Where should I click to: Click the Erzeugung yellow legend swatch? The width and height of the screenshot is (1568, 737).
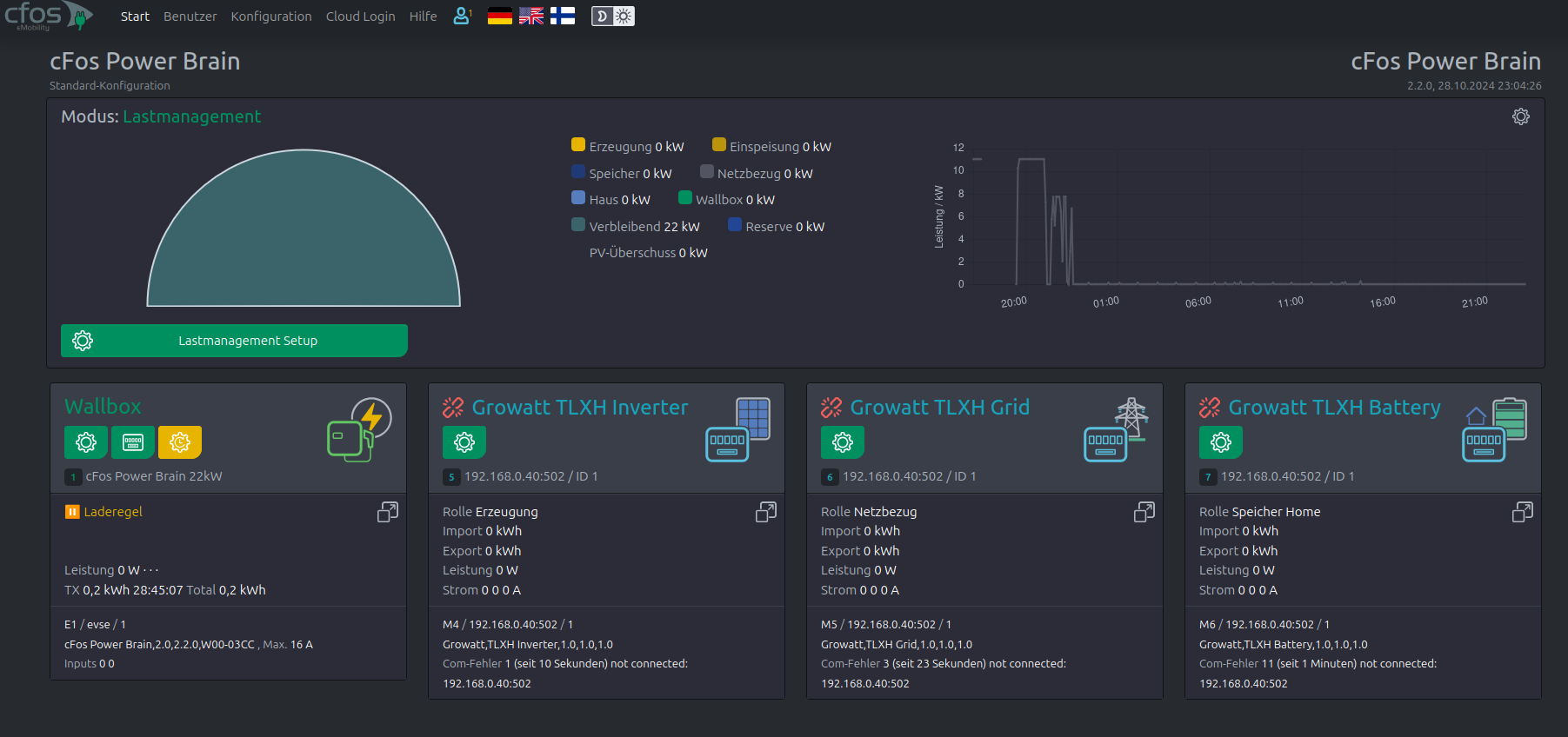click(578, 144)
